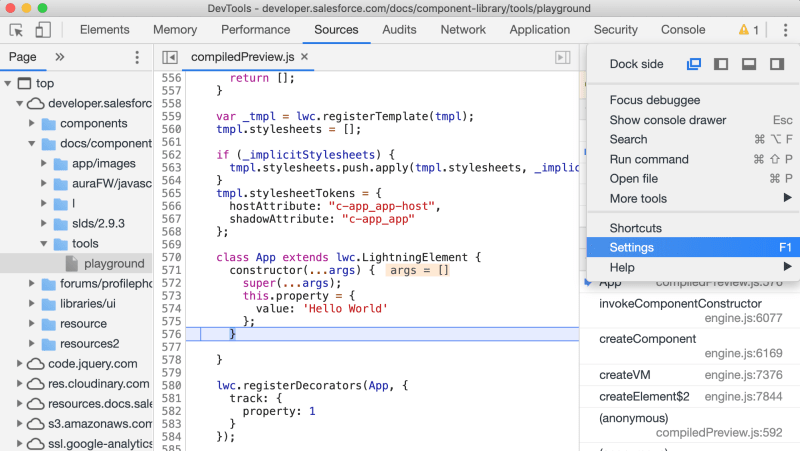
Task: Switch to the Application panel
Action: pyautogui.click(x=540, y=30)
